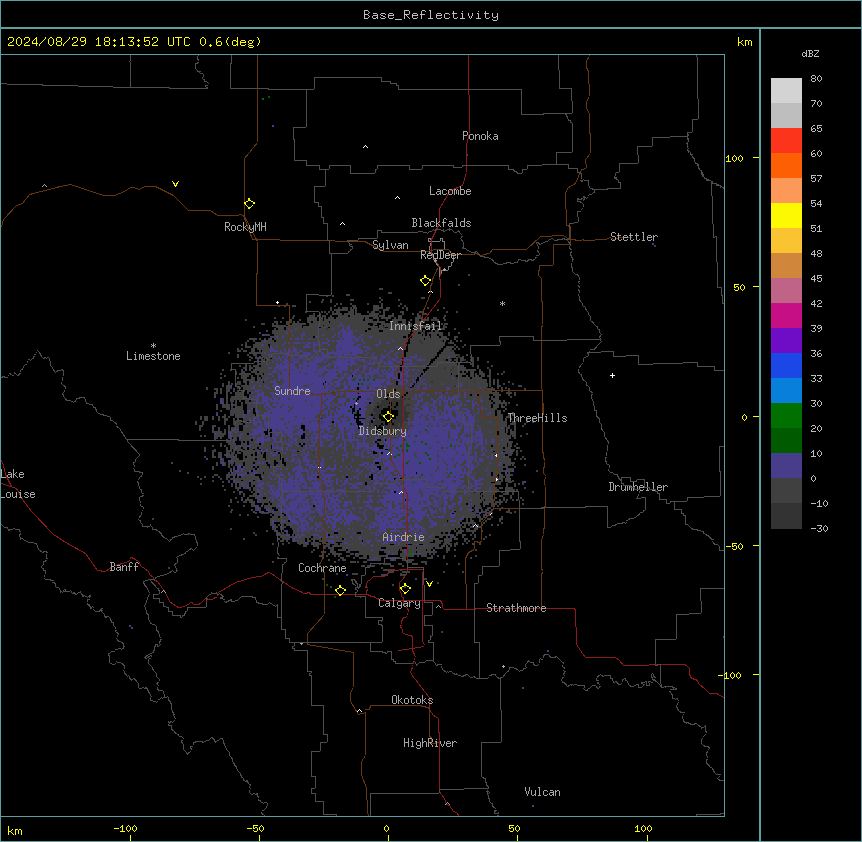Screen dimensions: 862x842
Task: Click the light gray 80 dBZ legend swatch
Action: (786, 91)
